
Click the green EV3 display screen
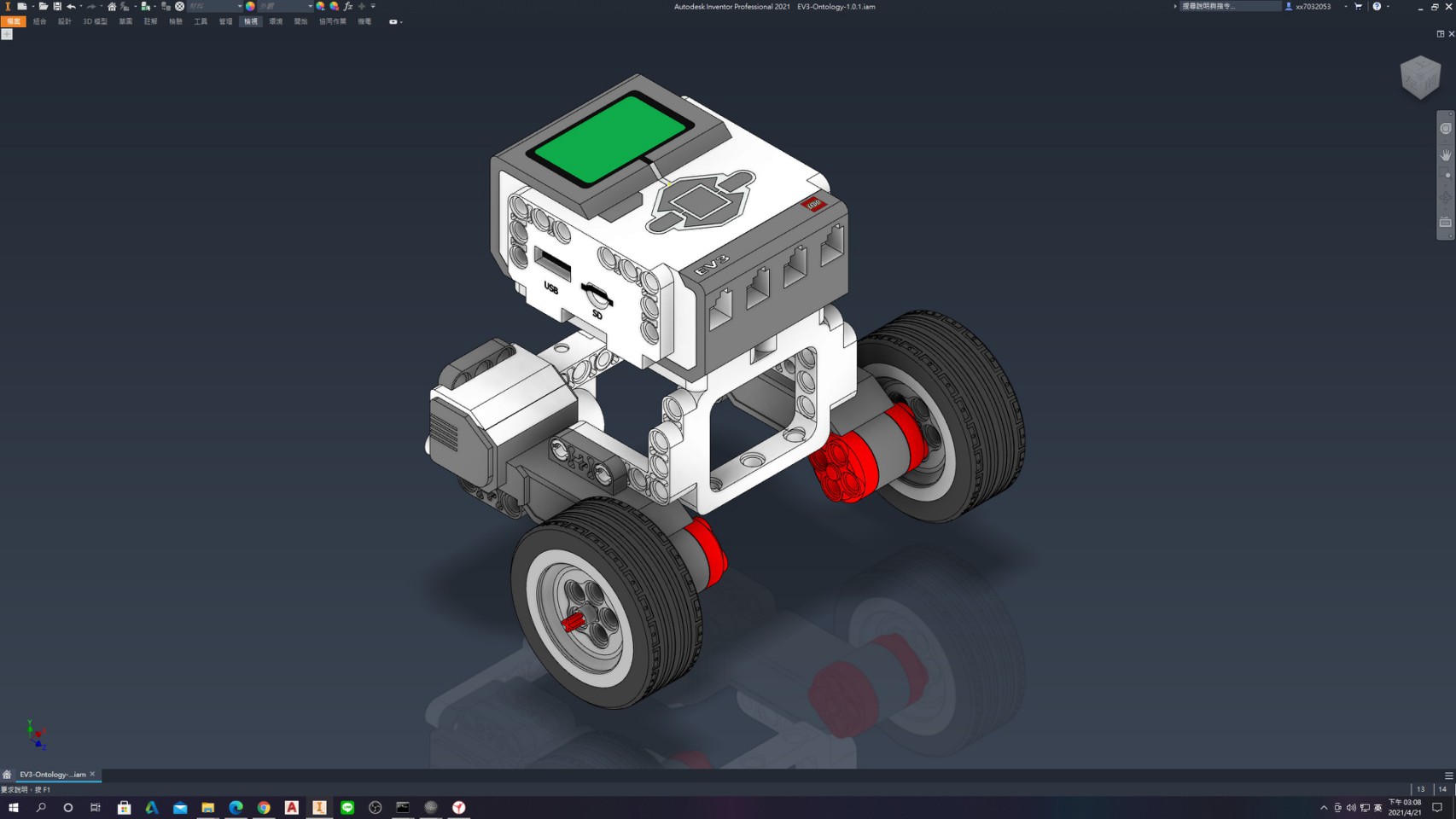click(x=609, y=139)
